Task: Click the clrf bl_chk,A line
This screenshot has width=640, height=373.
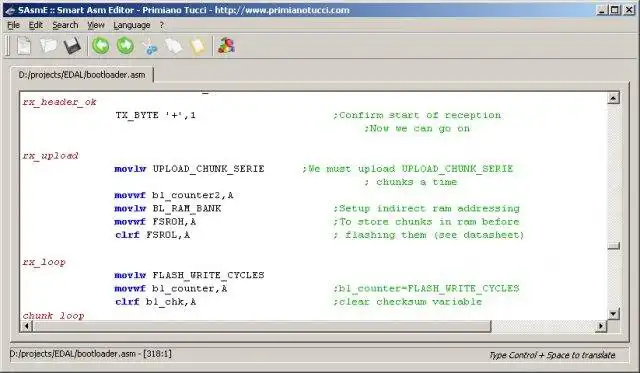Action: pyautogui.click(x=156, y=302)
